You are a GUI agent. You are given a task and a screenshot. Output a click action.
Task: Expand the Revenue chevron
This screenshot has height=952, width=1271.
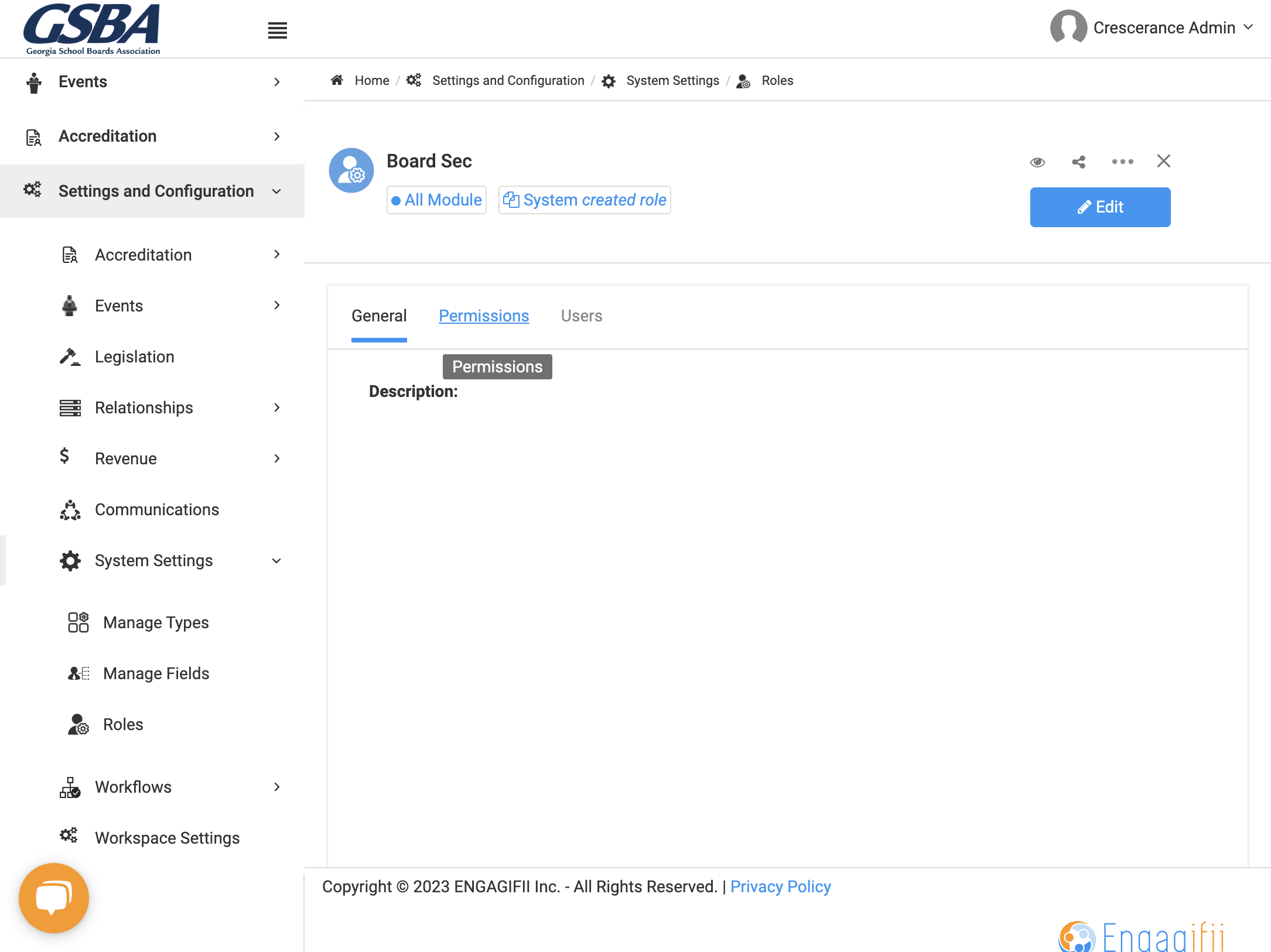click(277, 458)
